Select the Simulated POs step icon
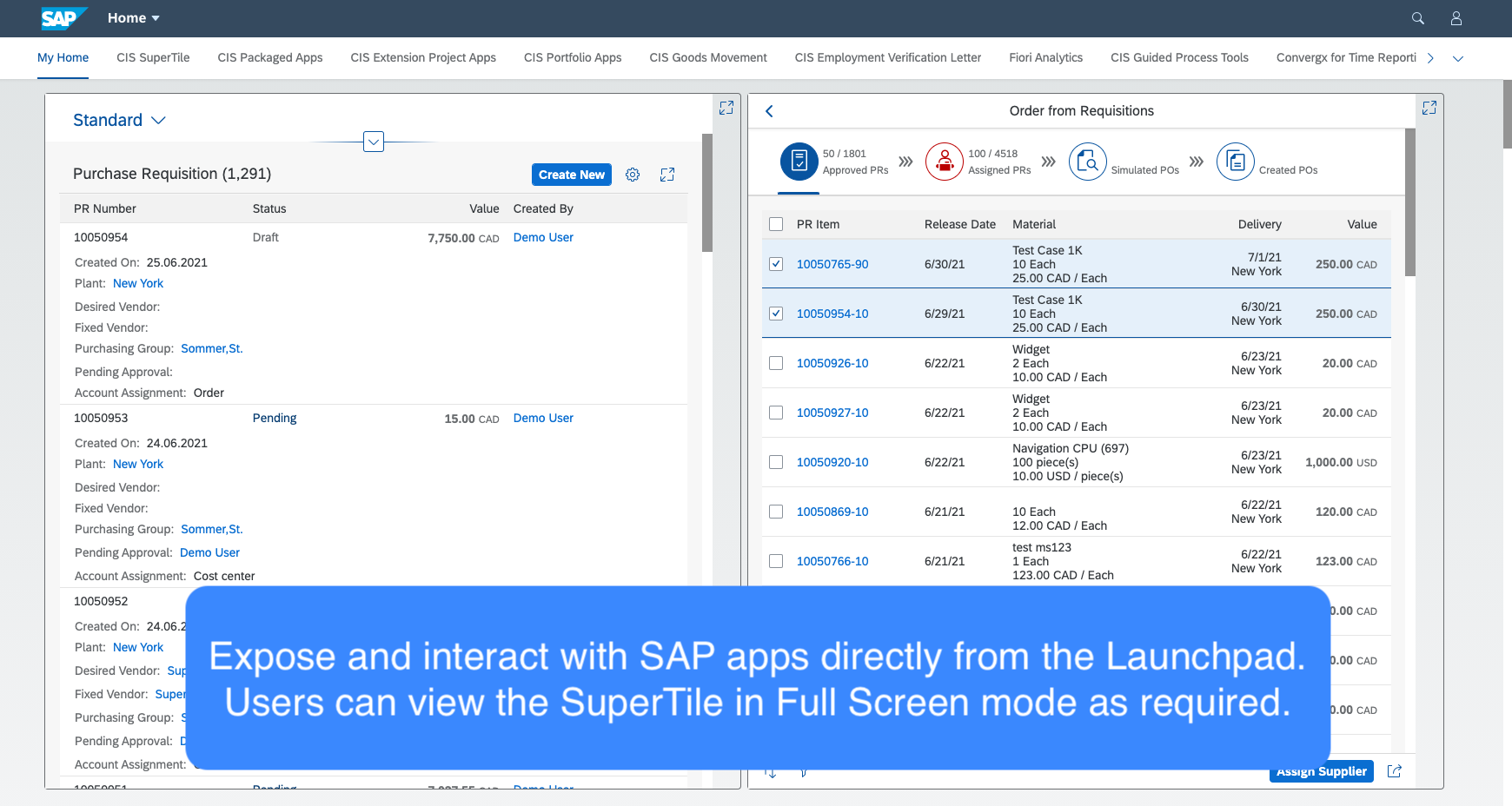 (1088, 162)
